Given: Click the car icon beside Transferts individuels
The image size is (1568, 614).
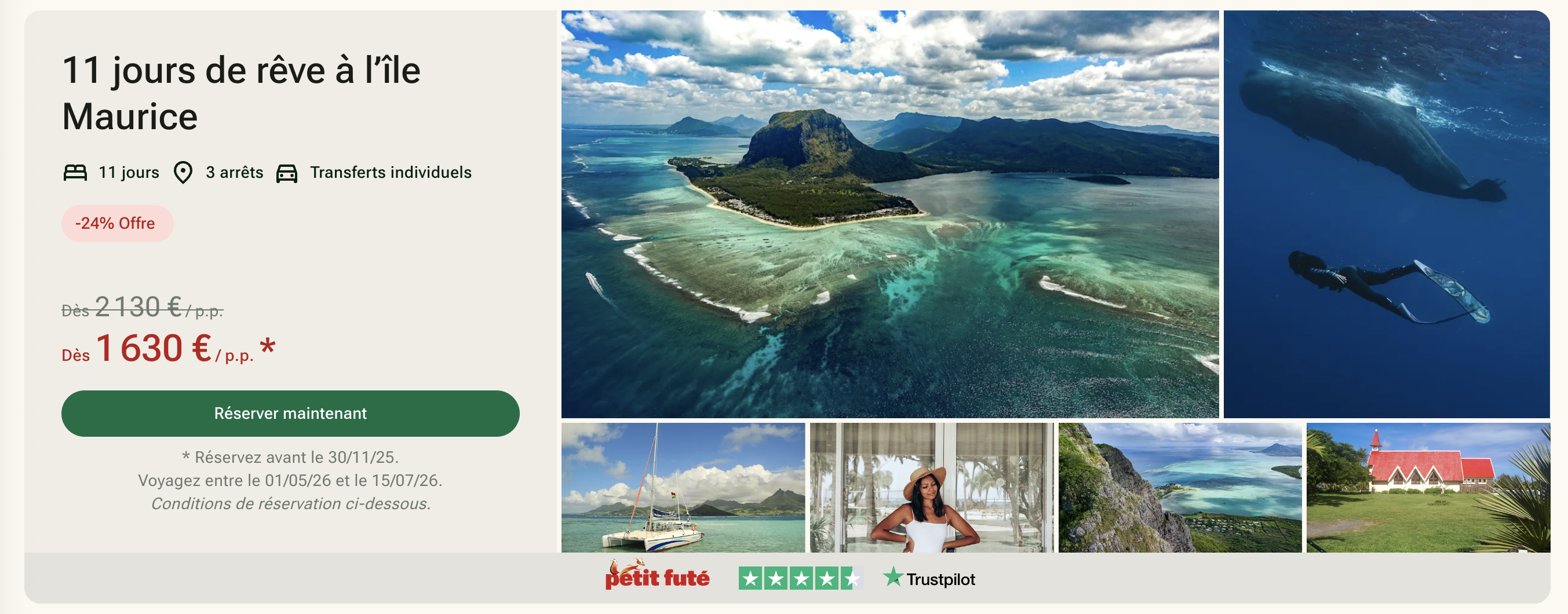Looking at the screenshot, I should [287, 173].
